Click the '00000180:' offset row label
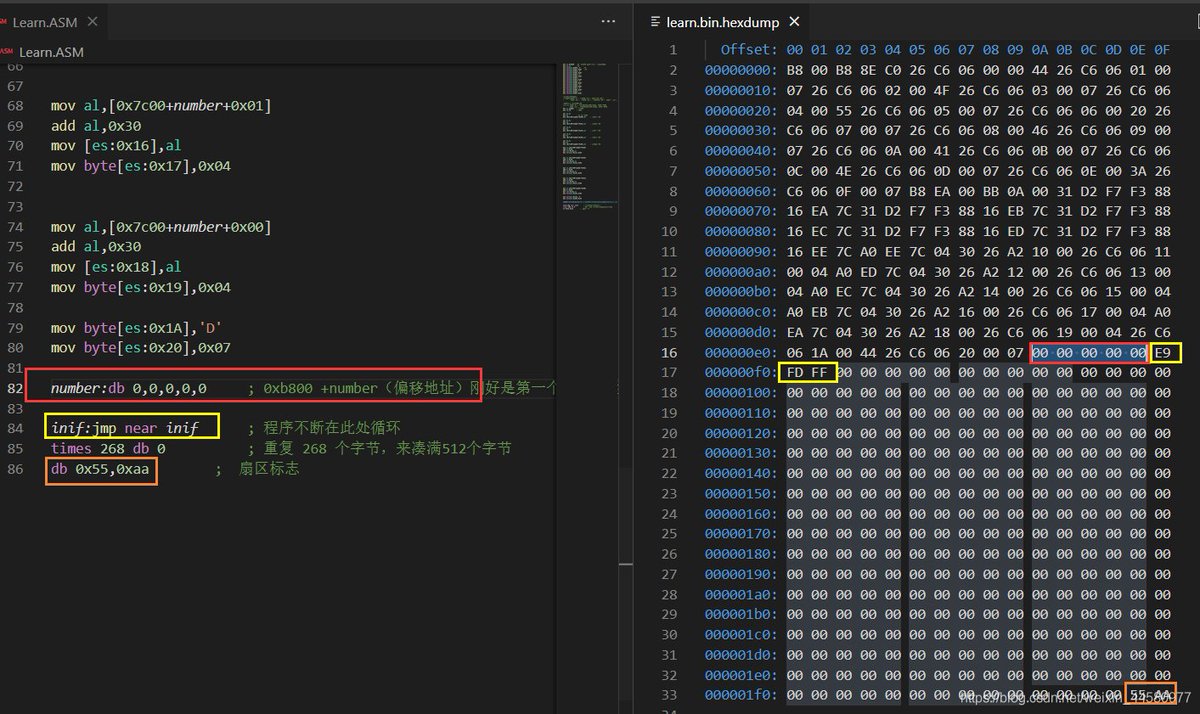 (741, 553)
